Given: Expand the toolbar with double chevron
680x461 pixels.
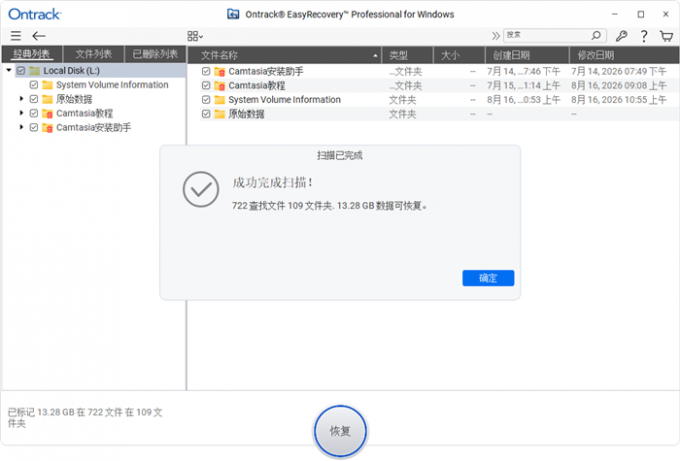Looking at the screenshot, I should [495, 36].
